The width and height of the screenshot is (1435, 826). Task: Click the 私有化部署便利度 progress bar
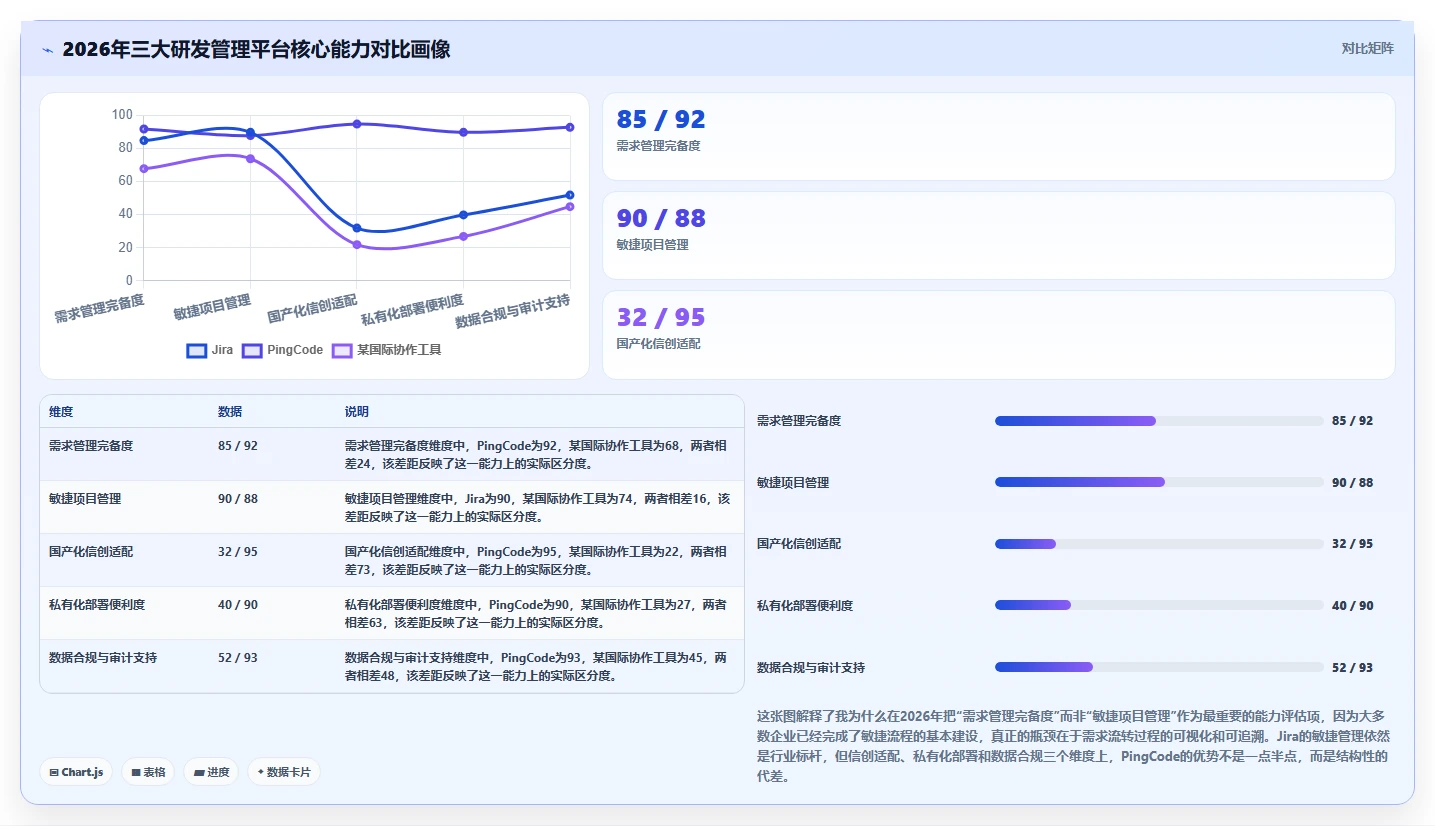(x=1159, y=605)
